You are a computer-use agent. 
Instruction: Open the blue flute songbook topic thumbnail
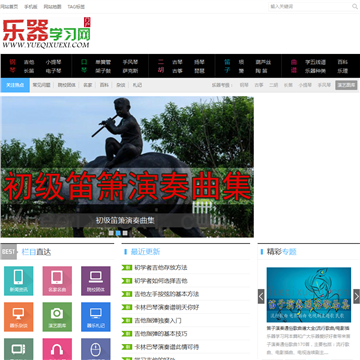tap(309, 295)
